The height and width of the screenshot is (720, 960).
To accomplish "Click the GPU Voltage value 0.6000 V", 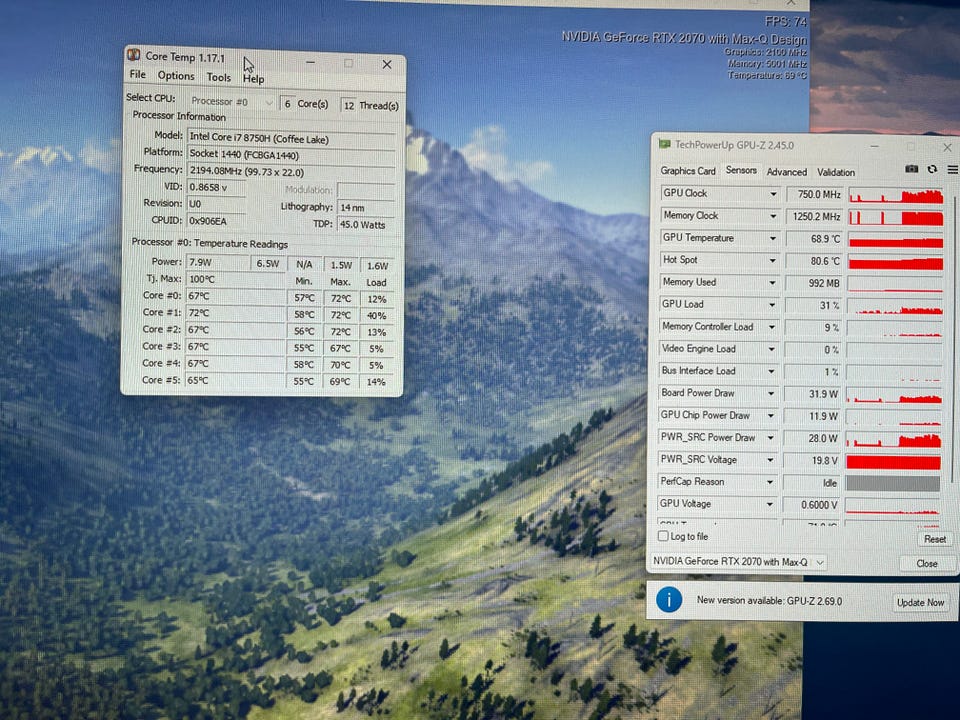I will pos(811,505).
